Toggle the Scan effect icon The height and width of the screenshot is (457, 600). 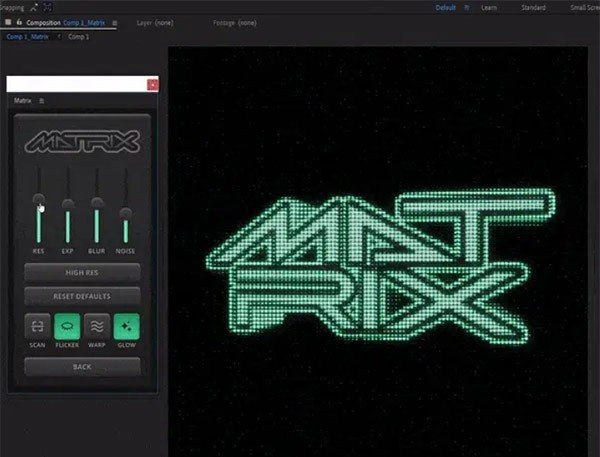38,327
